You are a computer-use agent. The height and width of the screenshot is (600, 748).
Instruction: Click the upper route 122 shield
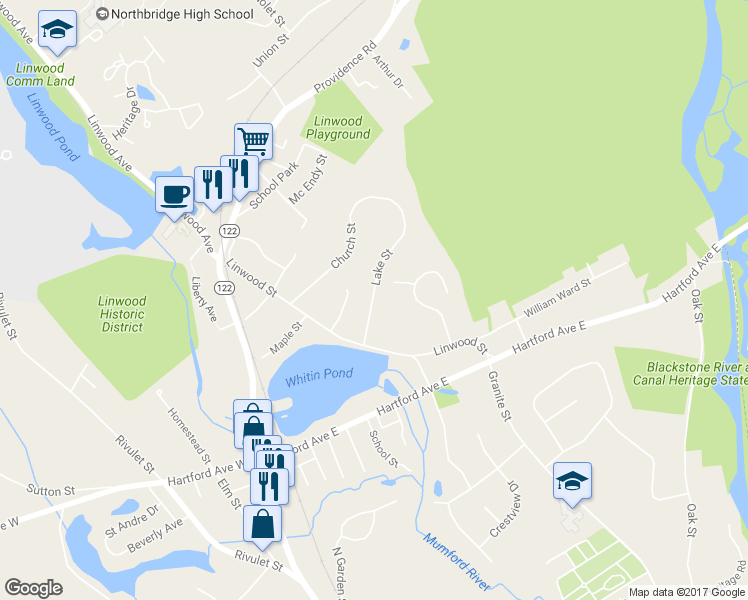pyautogui.click(x=229, y=231)
